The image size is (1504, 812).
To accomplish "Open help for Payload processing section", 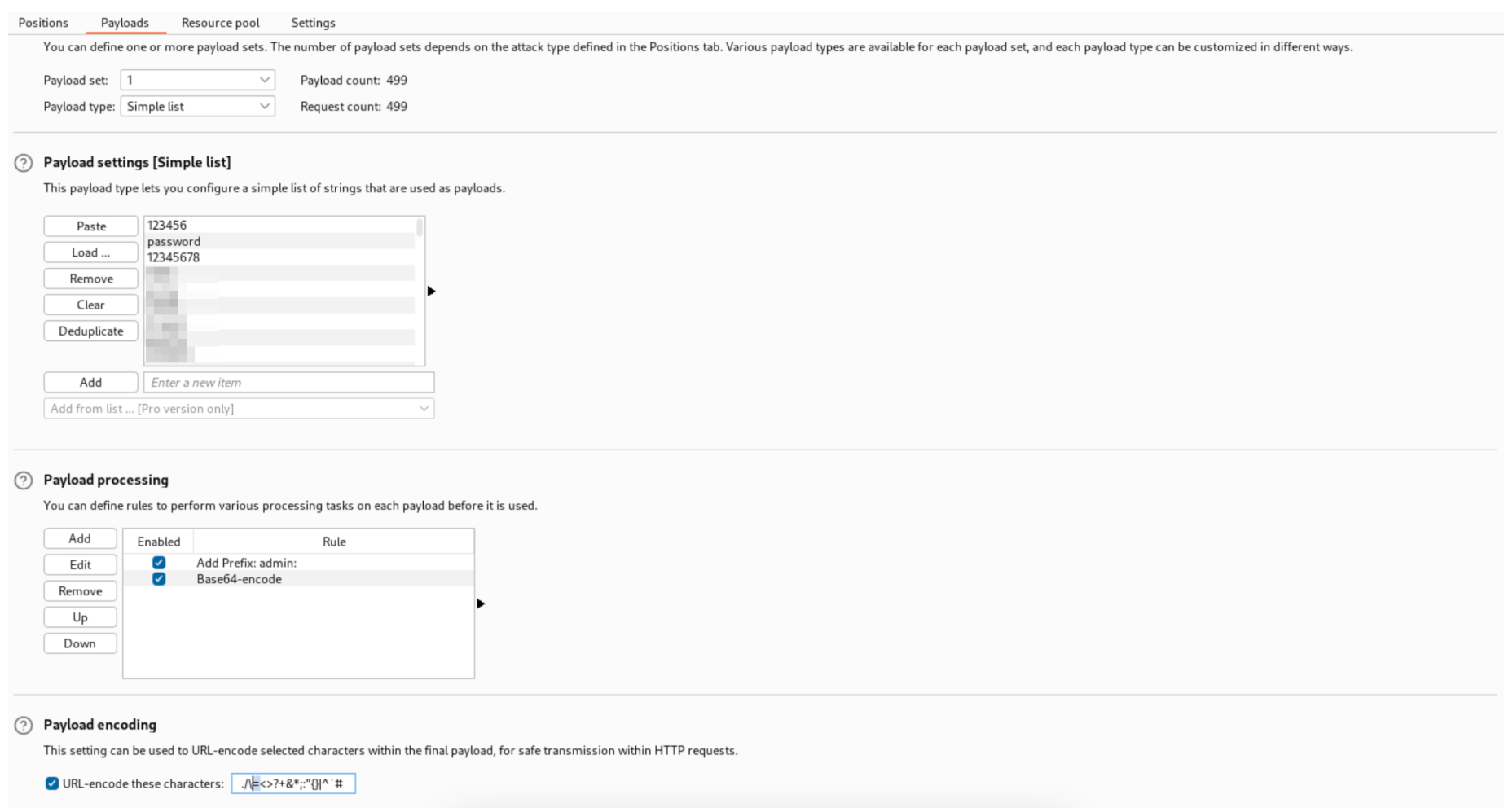I will tap(24, 481).
